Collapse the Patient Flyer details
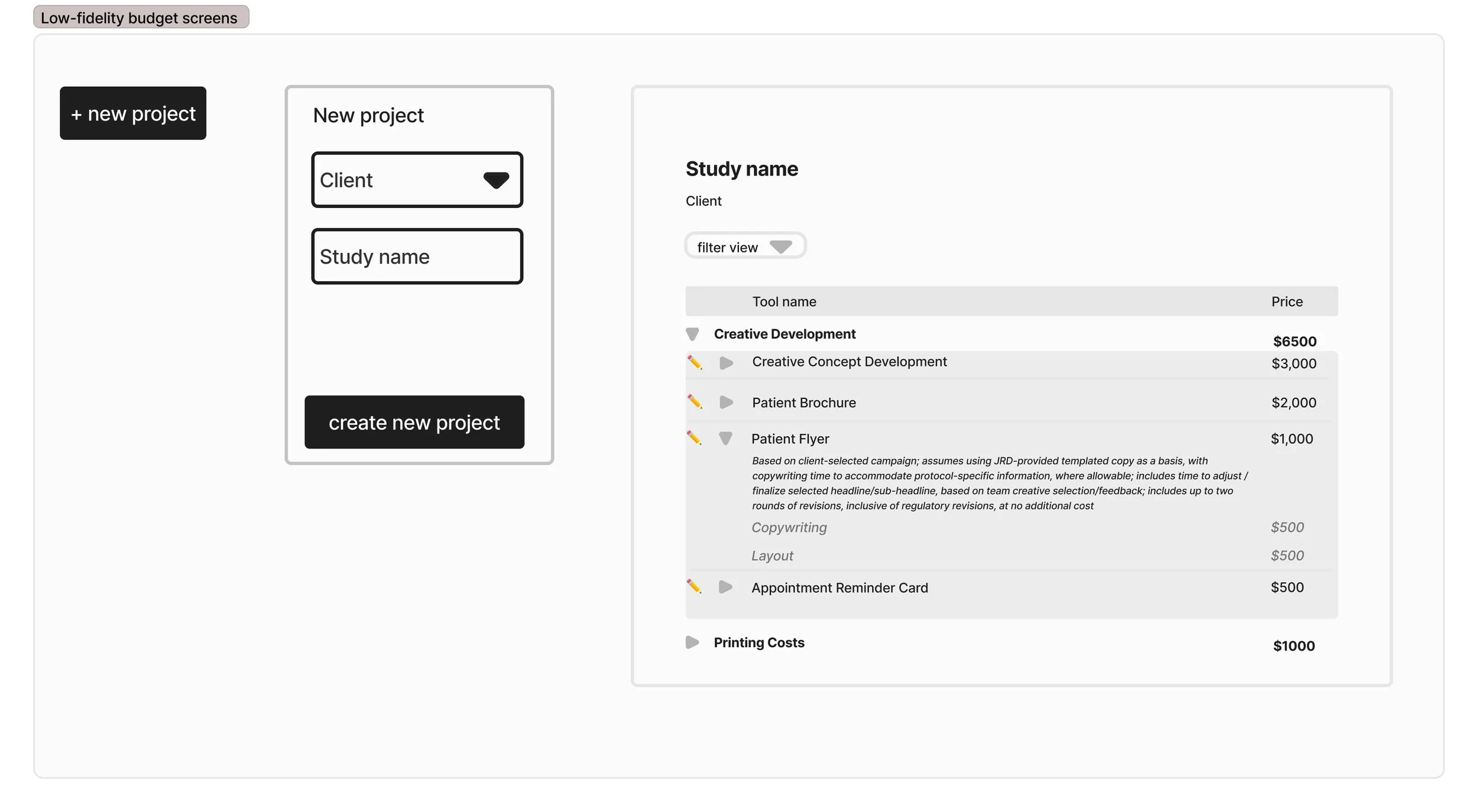This screenshot has width=1478, height=812. 725,439
